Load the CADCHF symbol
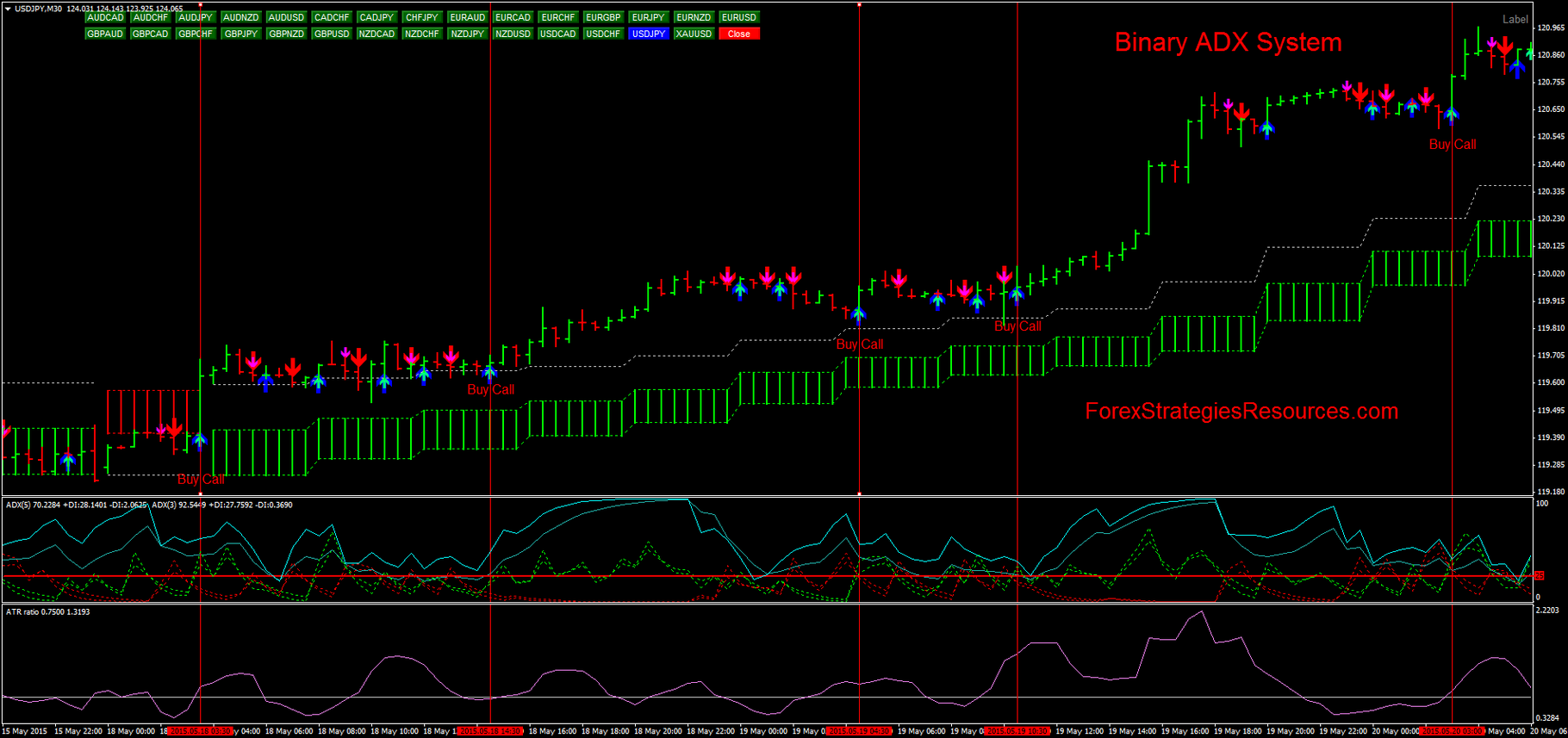Screen dimensions: 1568x738 pyautogui.click(x=332, y=17)
